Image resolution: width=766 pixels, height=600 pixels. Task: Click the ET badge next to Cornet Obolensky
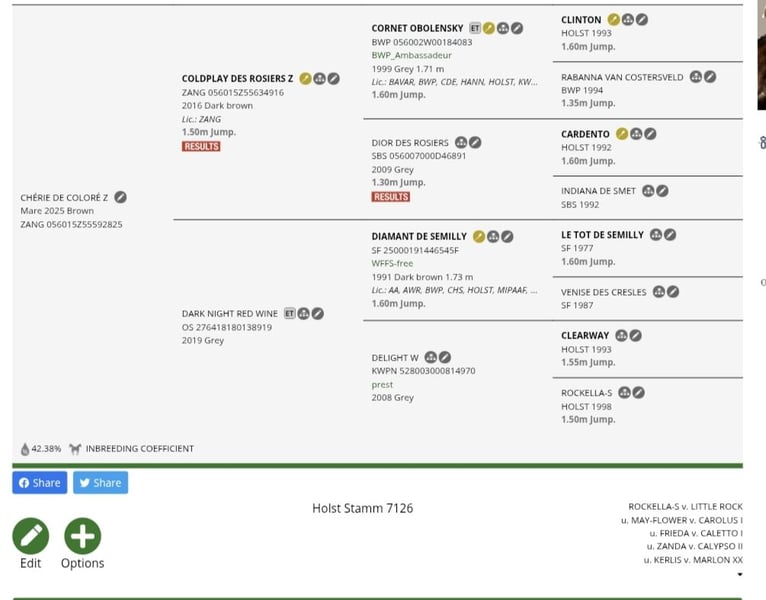[475, 28]
